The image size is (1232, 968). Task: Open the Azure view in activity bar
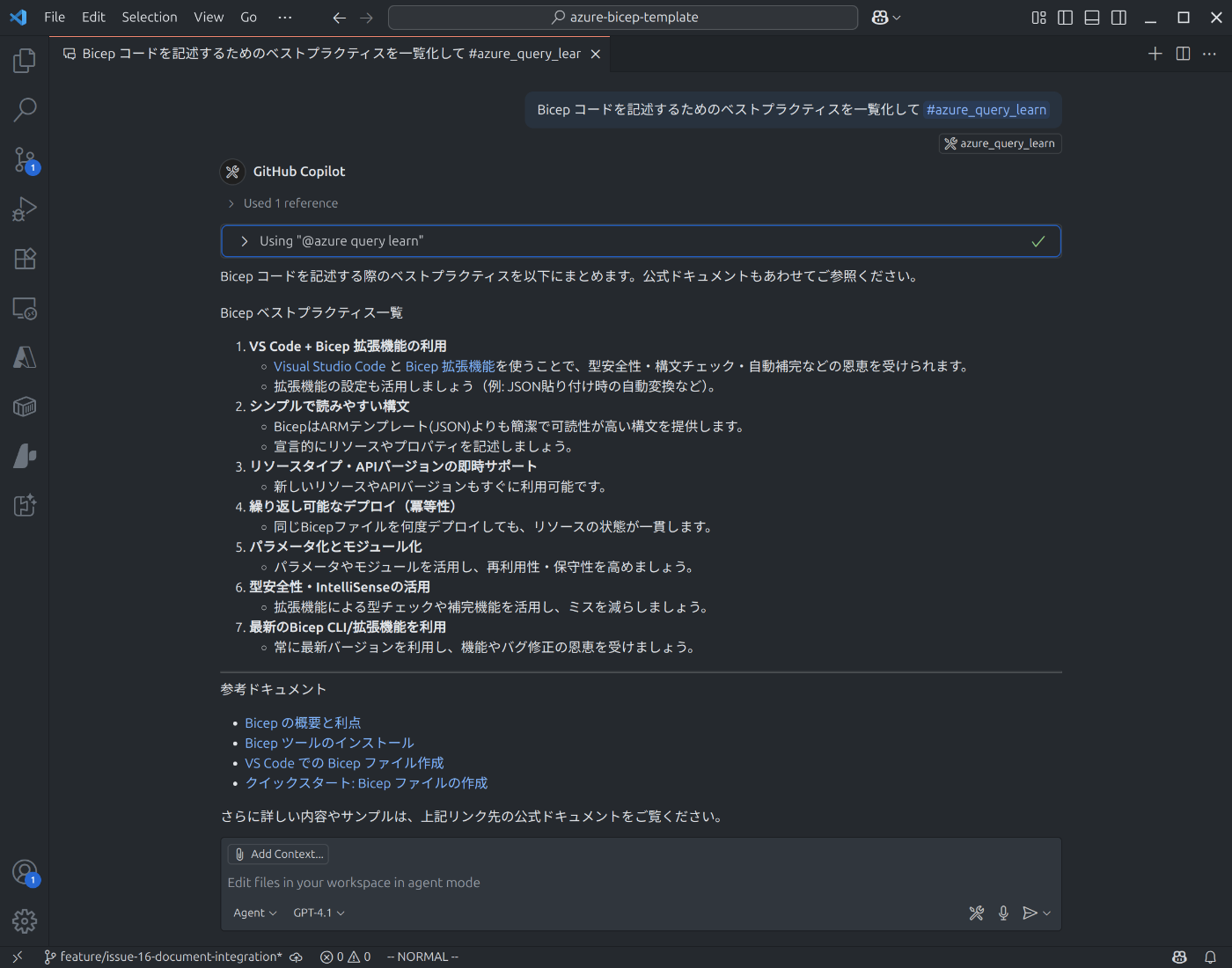25,357
